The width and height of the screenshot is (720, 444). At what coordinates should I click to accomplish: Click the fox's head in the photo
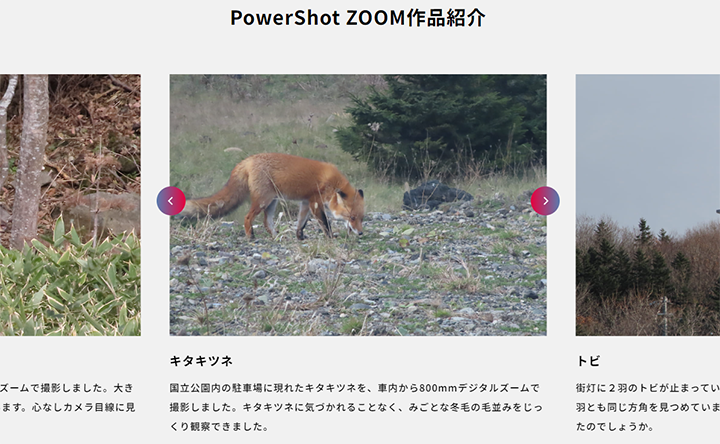[x=349, y=210]
